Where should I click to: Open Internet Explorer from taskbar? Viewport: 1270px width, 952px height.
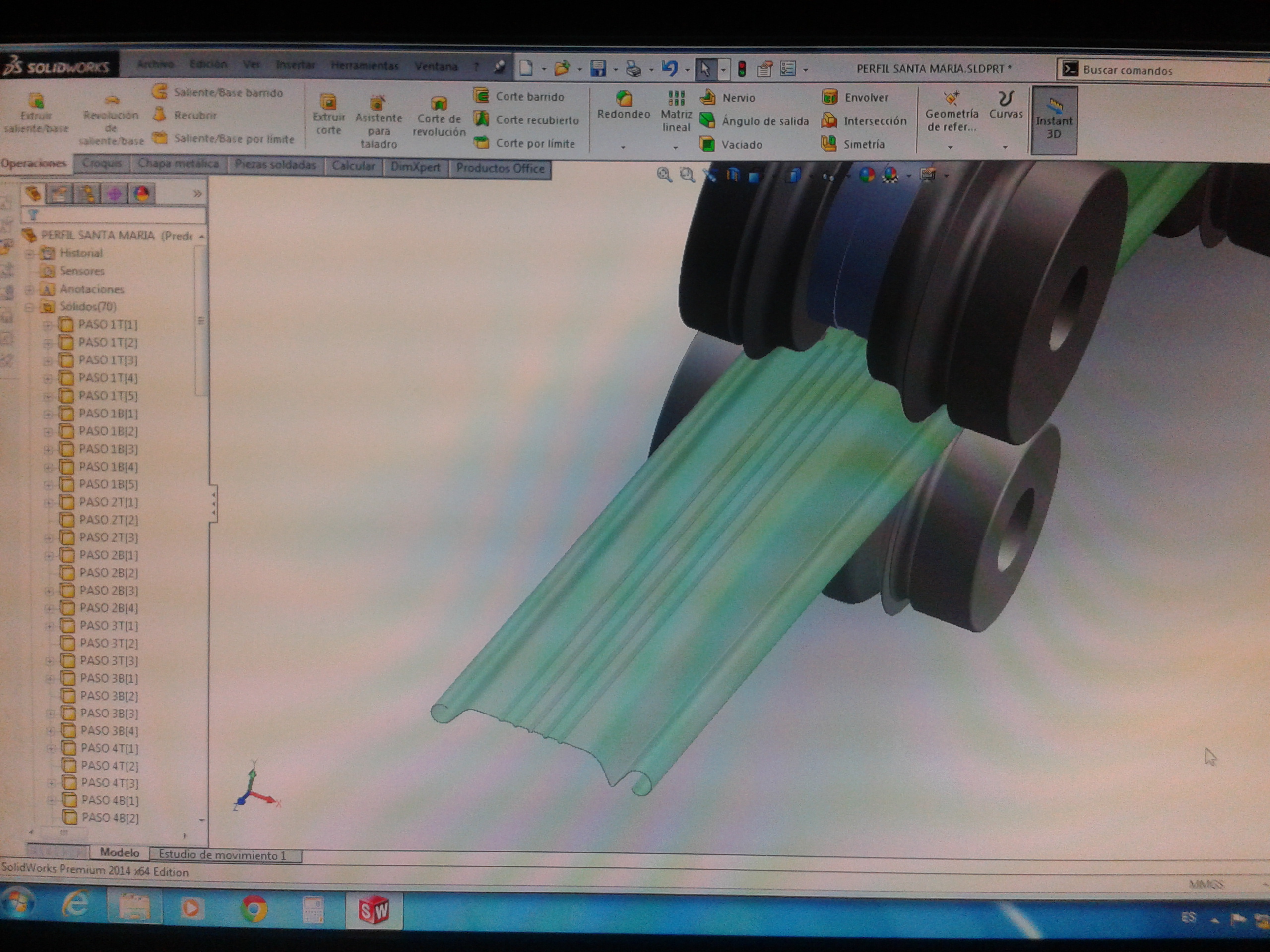point(75,905)
